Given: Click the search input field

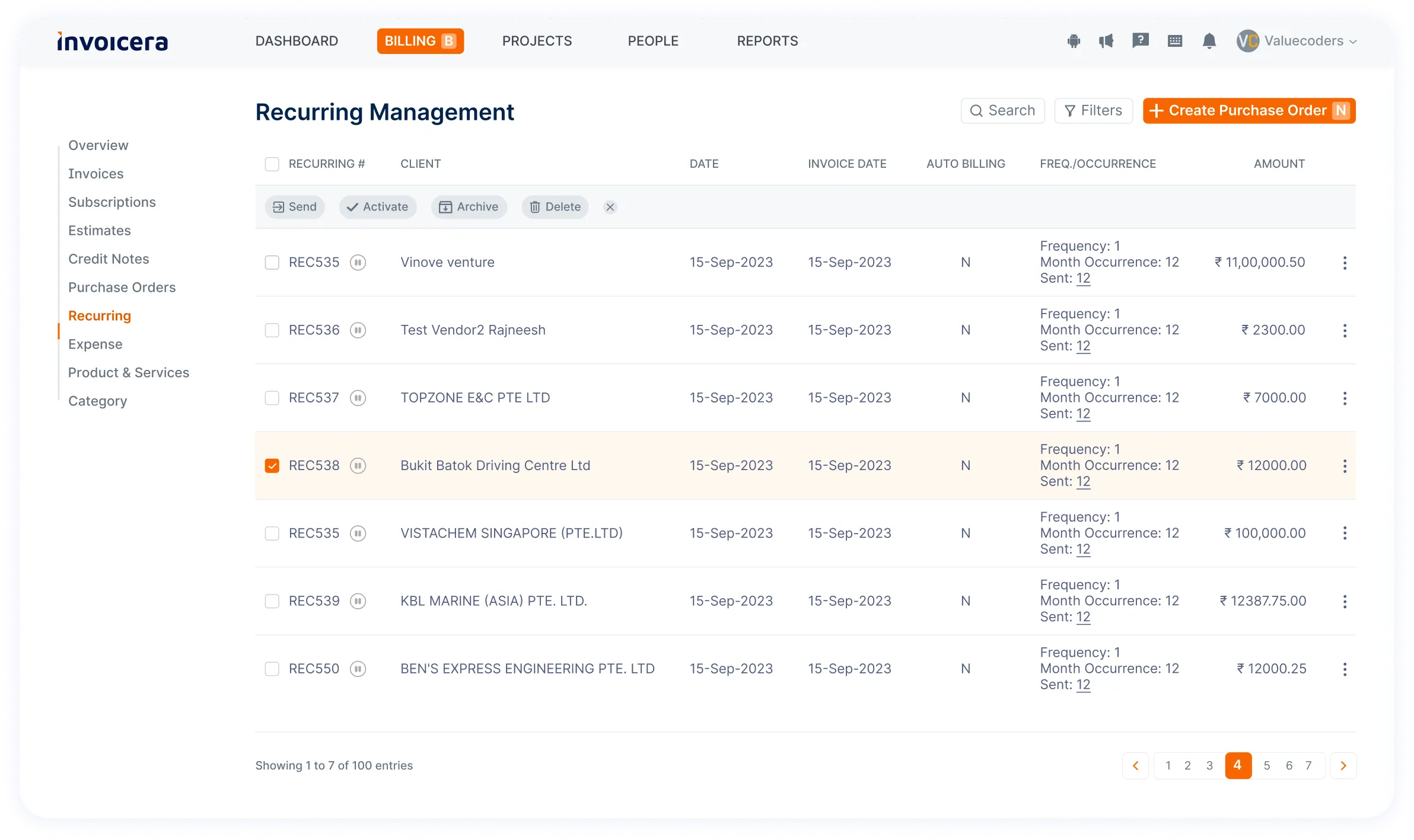Looking at the screenshot, I should pyautogui.click(x=1003, y=111).
